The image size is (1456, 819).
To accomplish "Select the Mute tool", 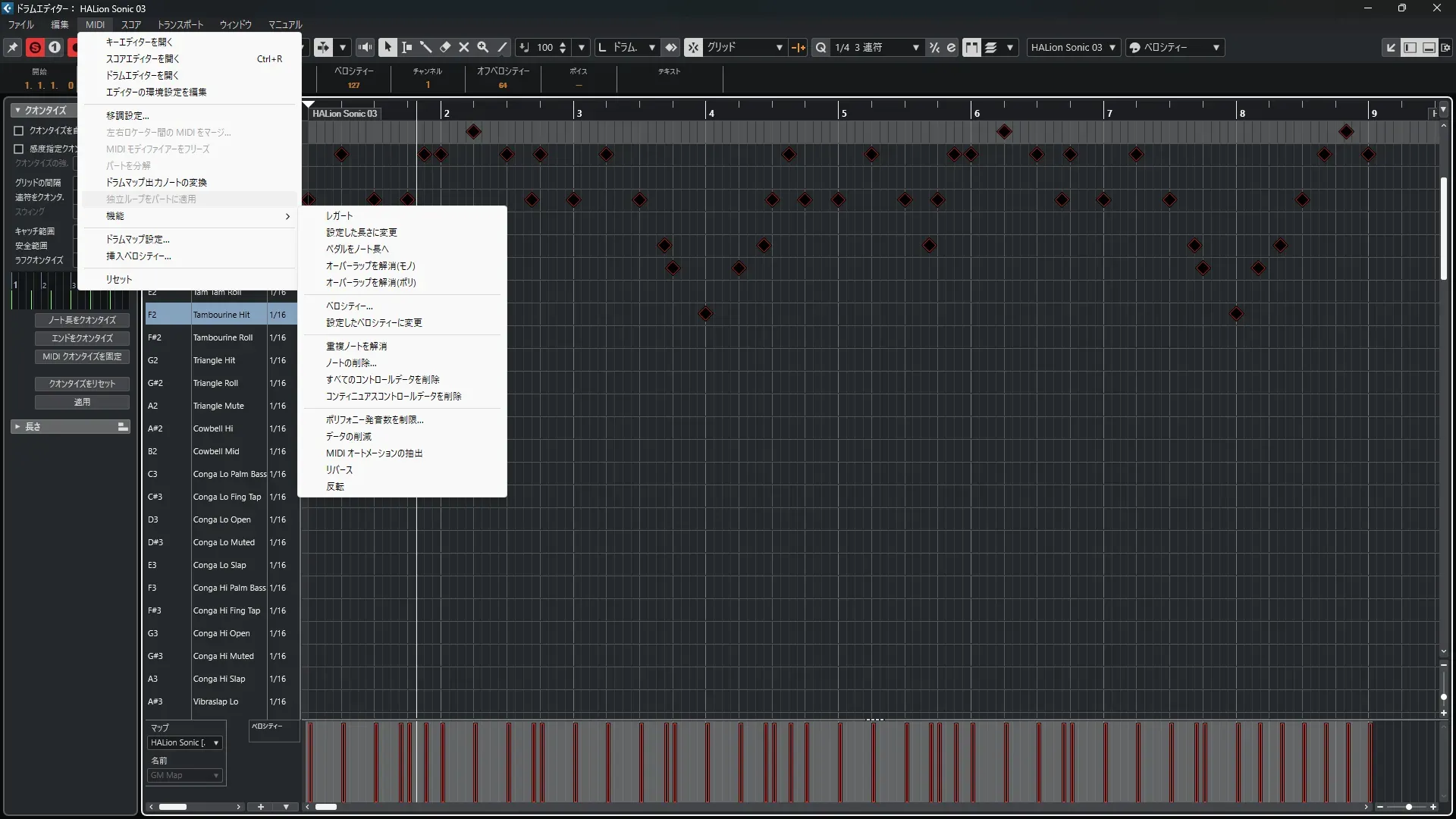I will [464, 47].
